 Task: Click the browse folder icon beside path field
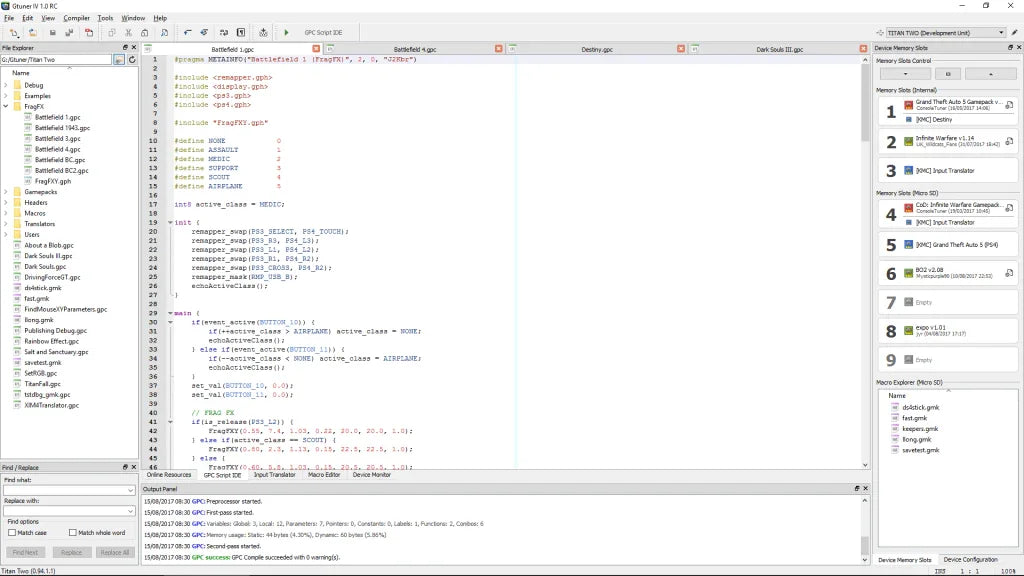click(119, 60)
